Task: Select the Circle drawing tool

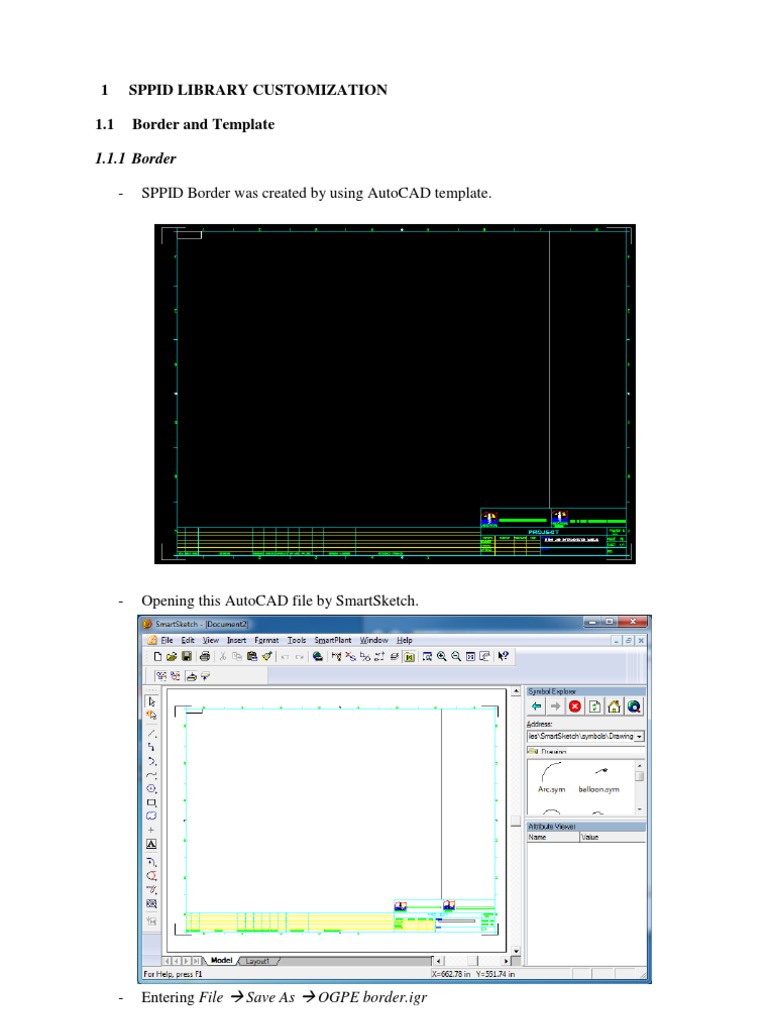Action: point(152,788)
